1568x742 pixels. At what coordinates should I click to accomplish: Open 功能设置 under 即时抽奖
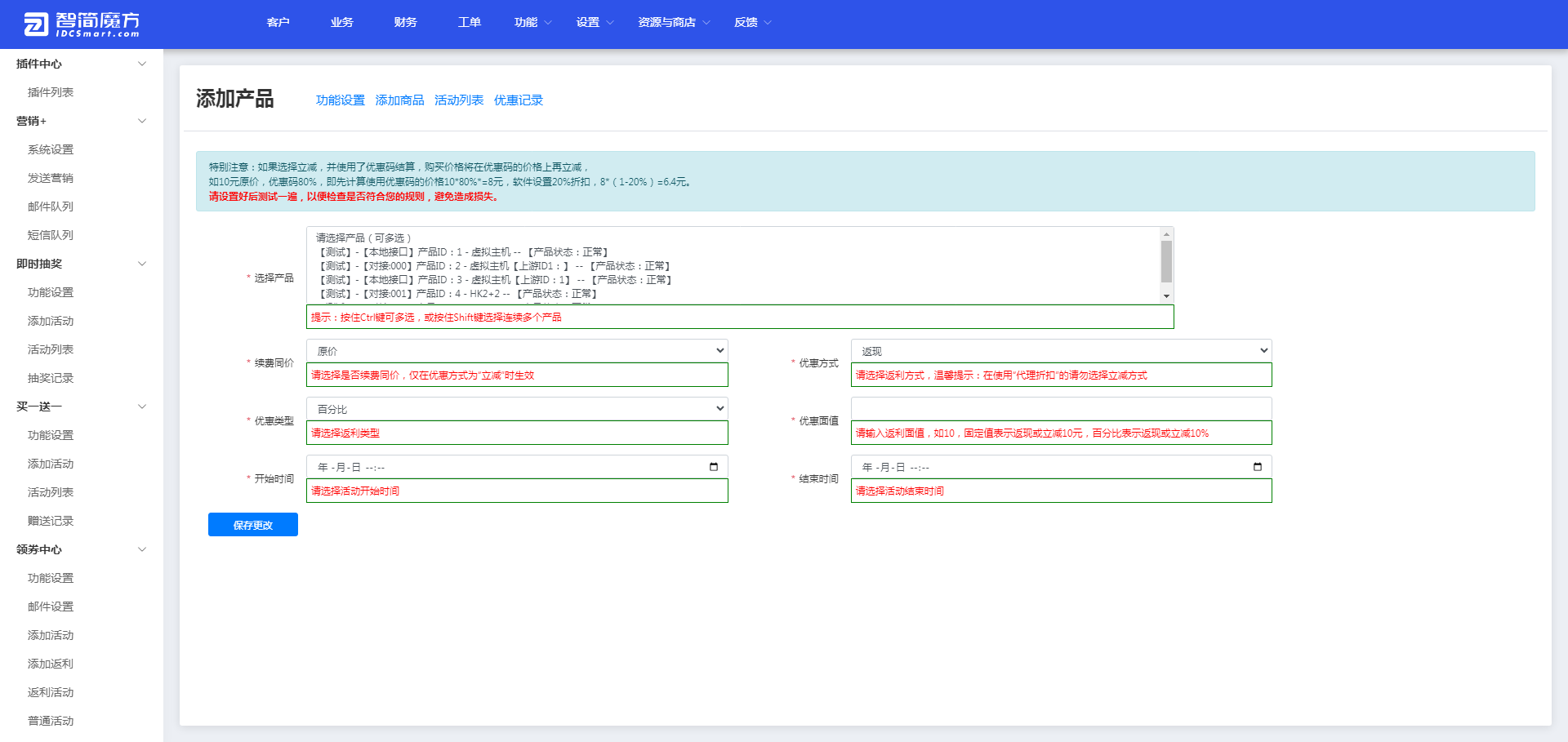(x=51, y=292)
